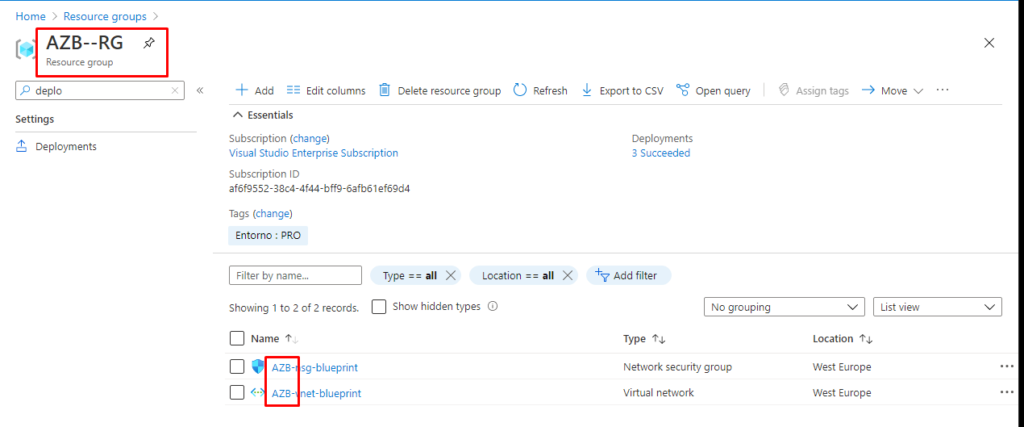Screen dimensions: 1024x427
Task: Click the Deployments upload icon in the sidebar
Action: [x=22, y=146]
